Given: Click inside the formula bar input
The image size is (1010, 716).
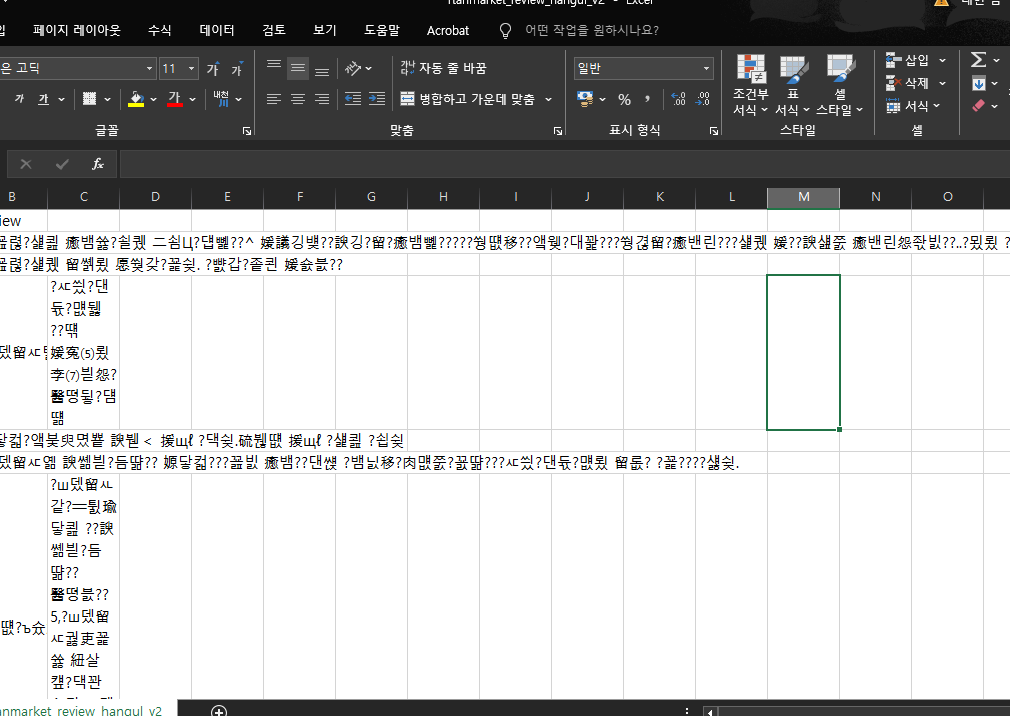Looking at the screenshot, I should [564, 164].
